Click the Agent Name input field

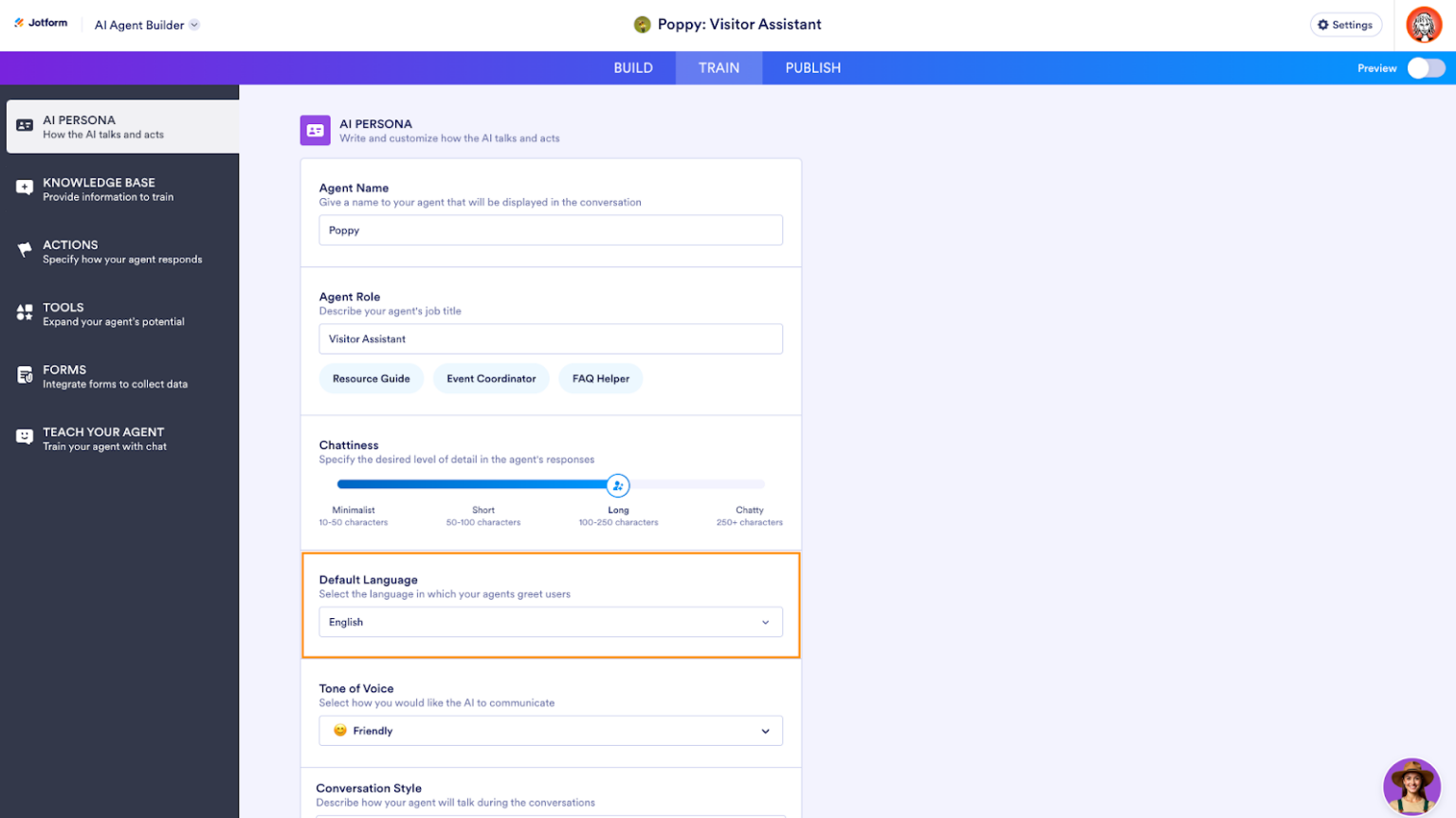click(550, 229)
